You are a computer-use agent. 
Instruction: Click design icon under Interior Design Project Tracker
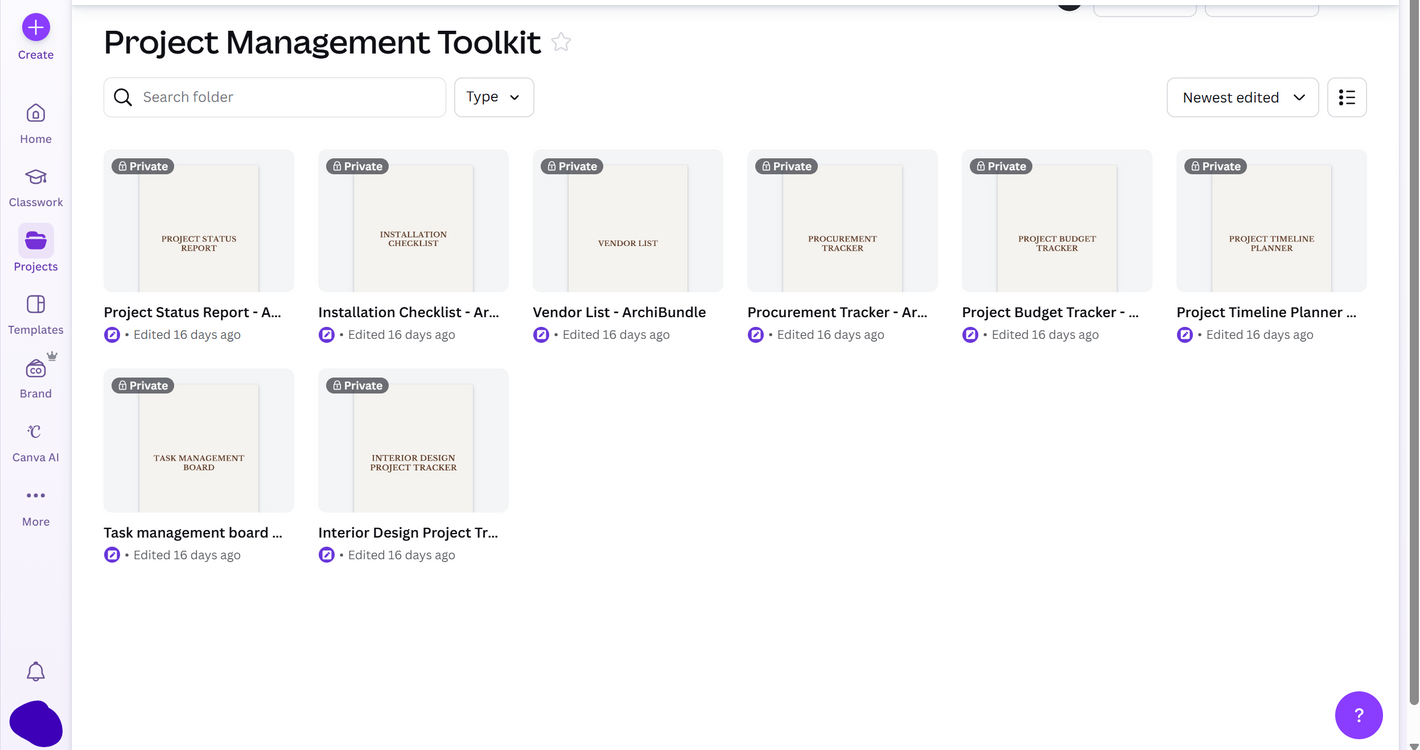coord(326,555)
